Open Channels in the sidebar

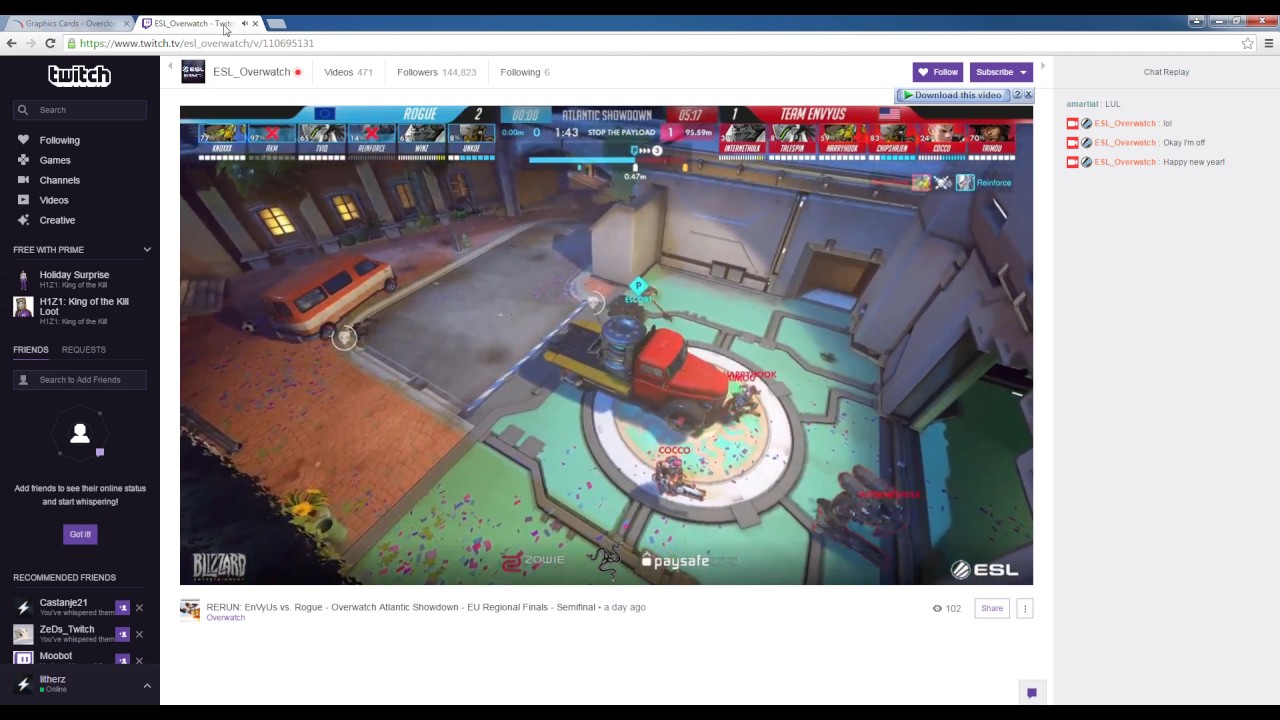[59, 180]
